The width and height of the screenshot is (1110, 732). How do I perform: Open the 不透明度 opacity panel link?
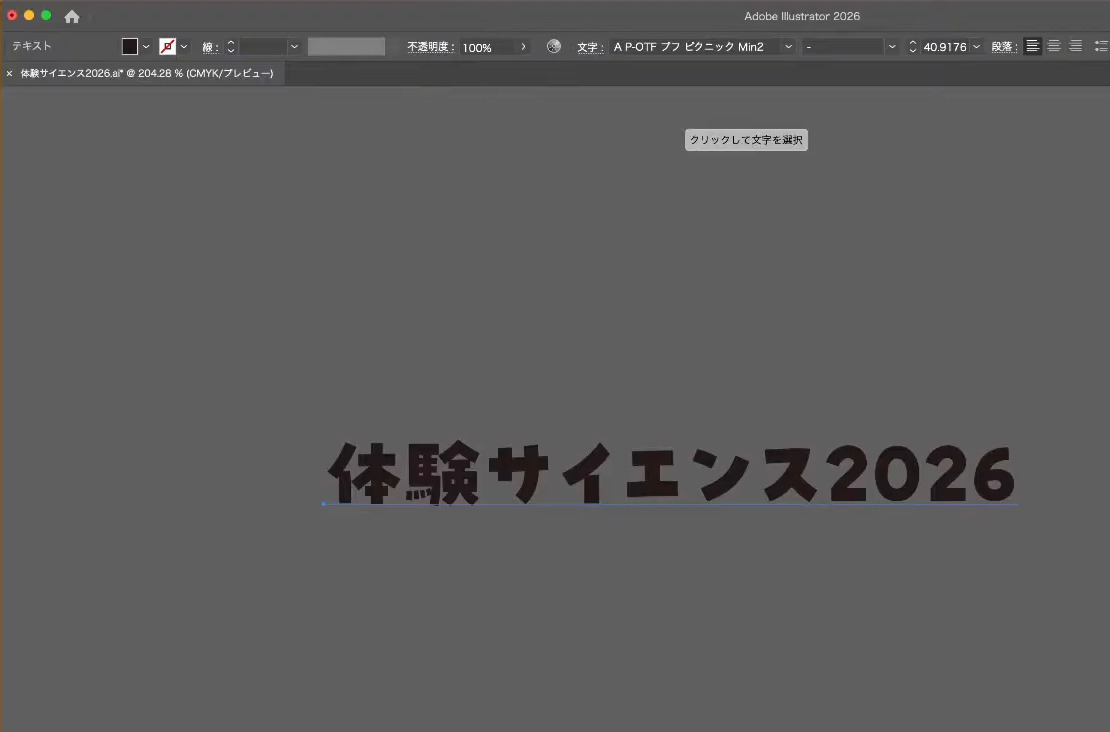click(x=430, y=47)
